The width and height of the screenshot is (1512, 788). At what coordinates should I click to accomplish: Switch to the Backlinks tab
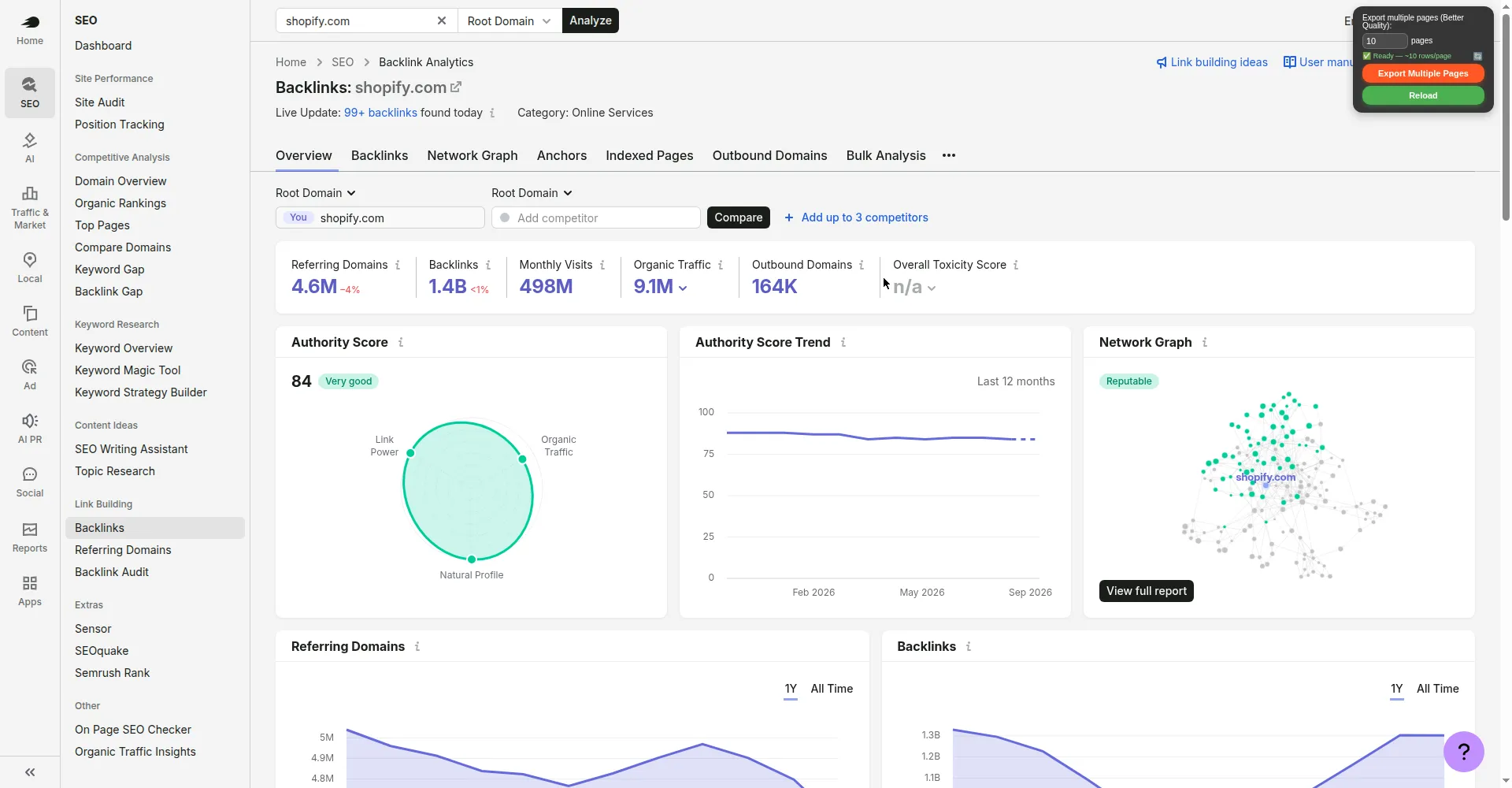click(380, 155)
